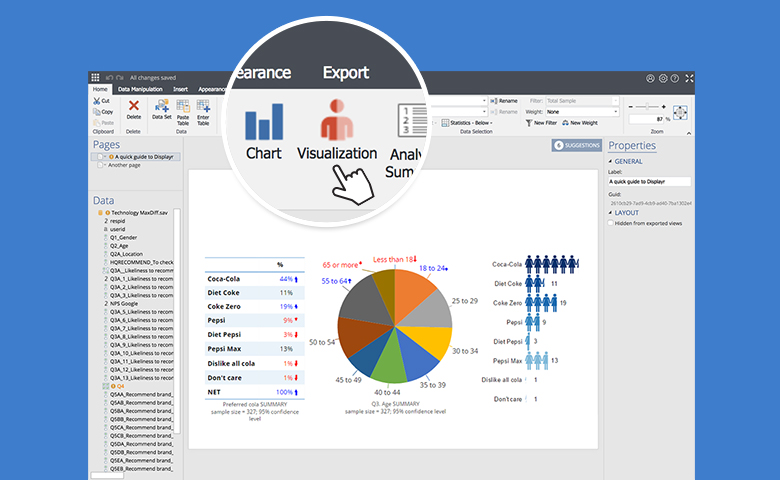Screen dimensions: 780x480
Task: Select the 'Q2_Age' variable
Action: tap(119, 246)
